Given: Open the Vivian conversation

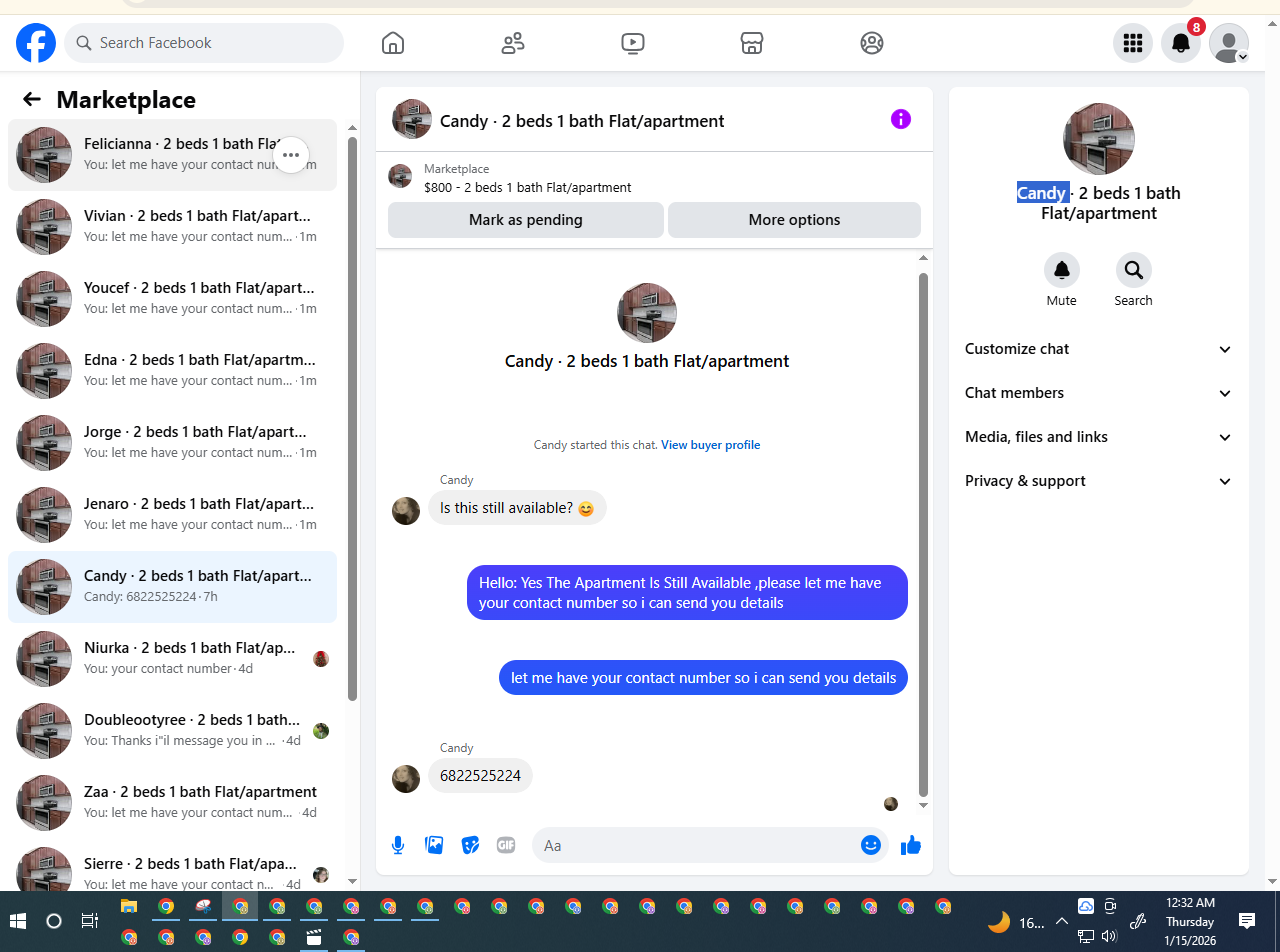Looking at the screenshot, I should tap(172, 227).
